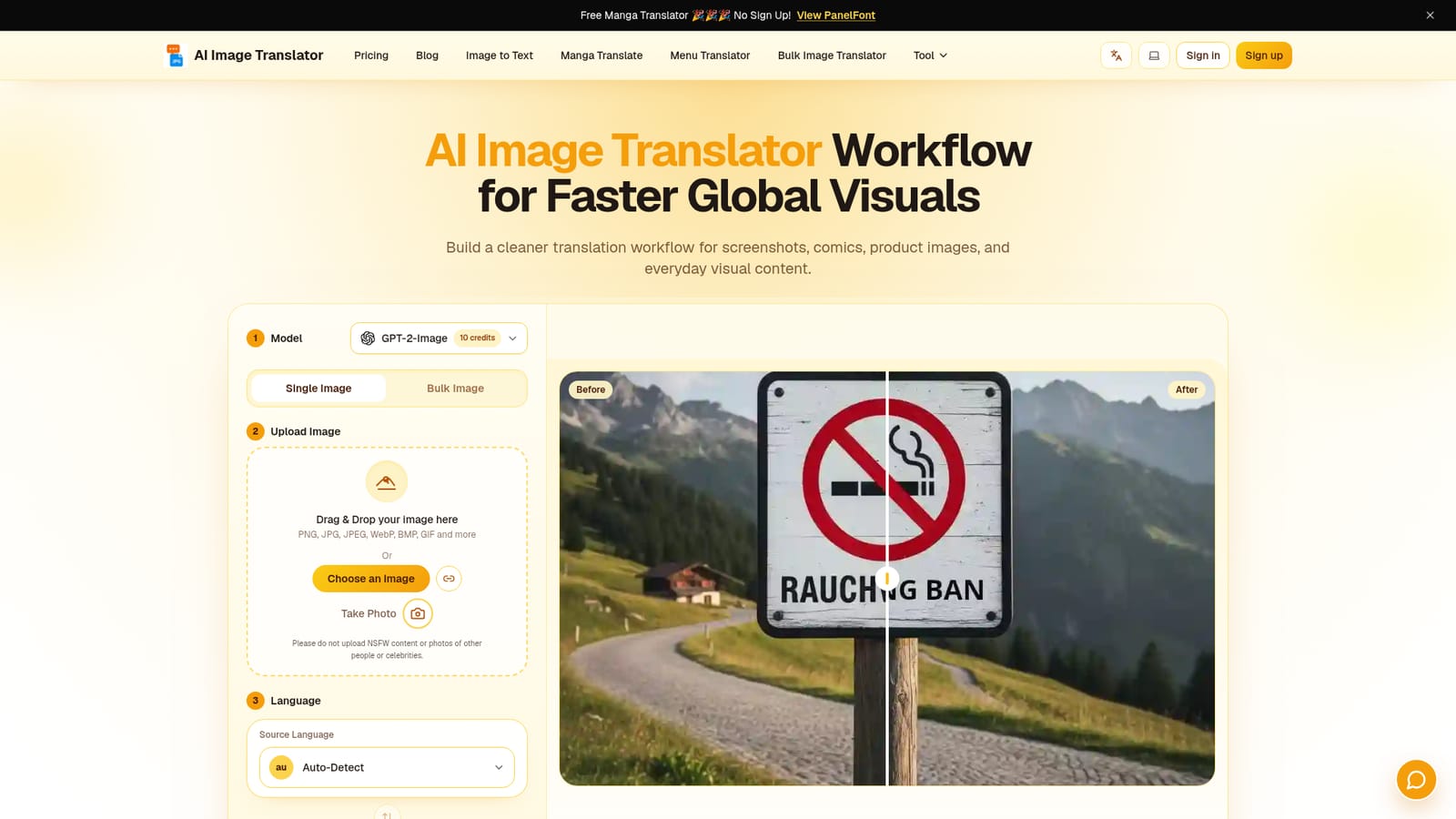Open Menu Translator from navigation
Image resolution: width=1456 pixels, height=819 pixels.
[x=710, y=56]
